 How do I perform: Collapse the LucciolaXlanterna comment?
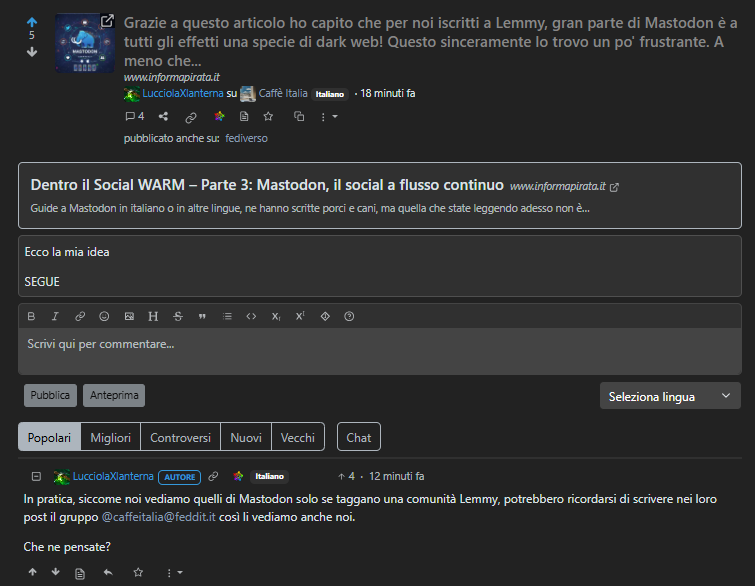click(x=36, y=477)
